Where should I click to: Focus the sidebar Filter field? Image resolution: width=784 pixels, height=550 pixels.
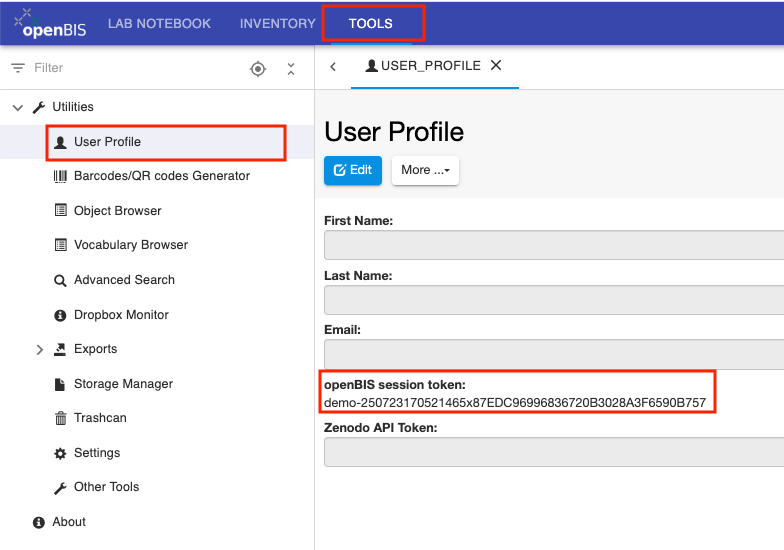pos(135,68)
